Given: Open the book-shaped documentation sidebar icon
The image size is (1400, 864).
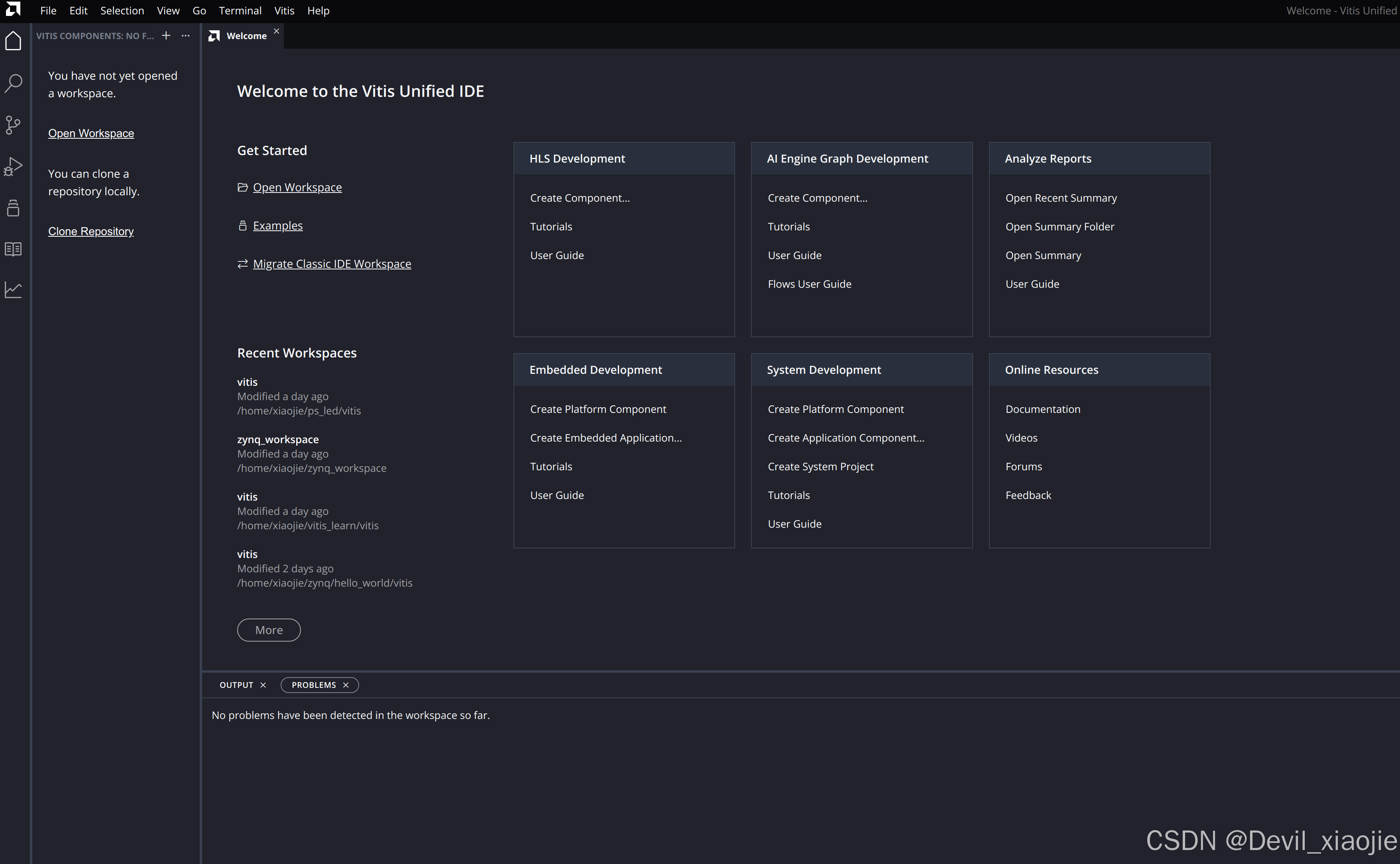Looking at the screenshot, I should pos(13,249).
